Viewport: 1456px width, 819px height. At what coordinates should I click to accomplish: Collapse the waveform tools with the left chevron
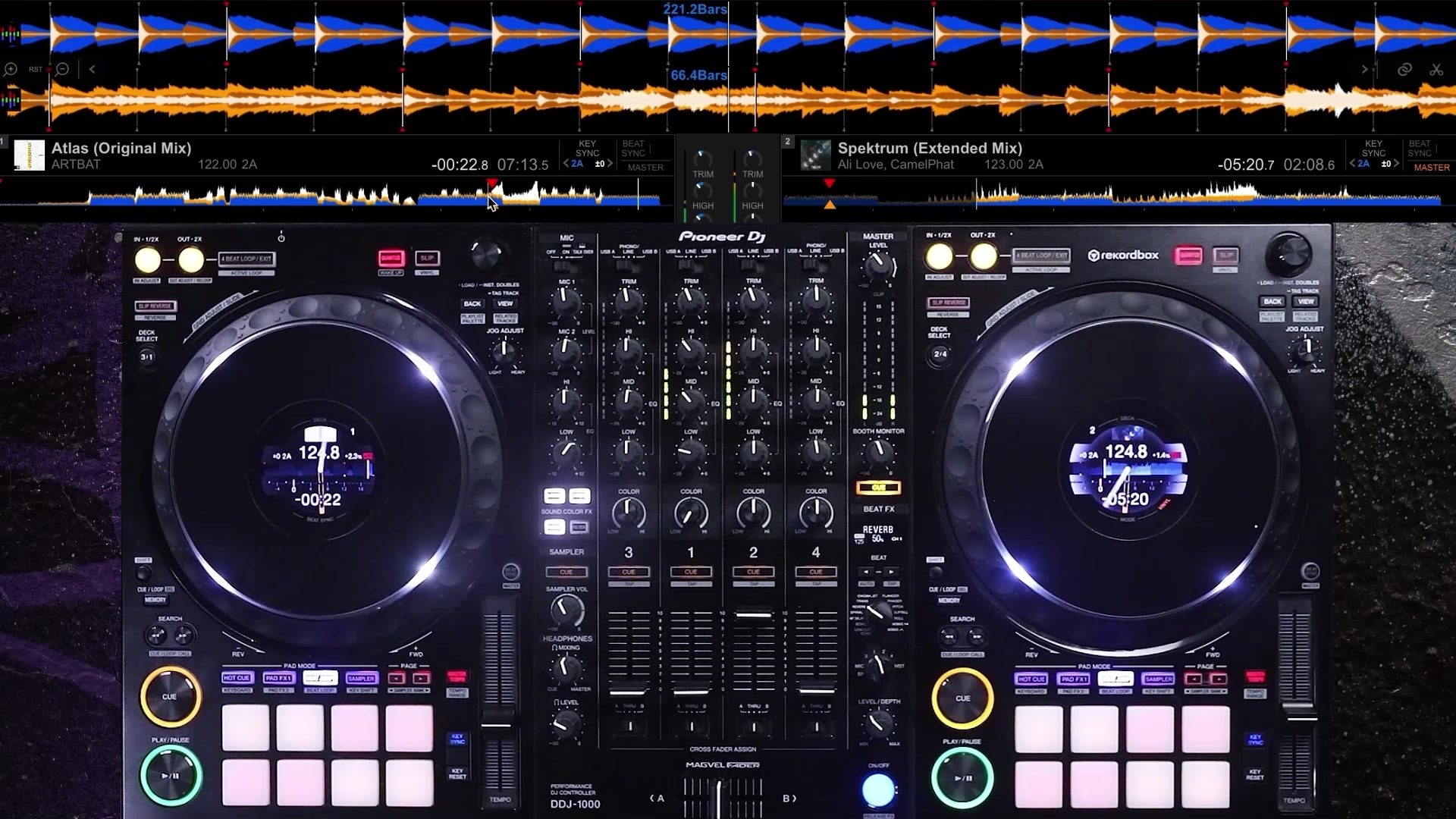coord(92,69)
